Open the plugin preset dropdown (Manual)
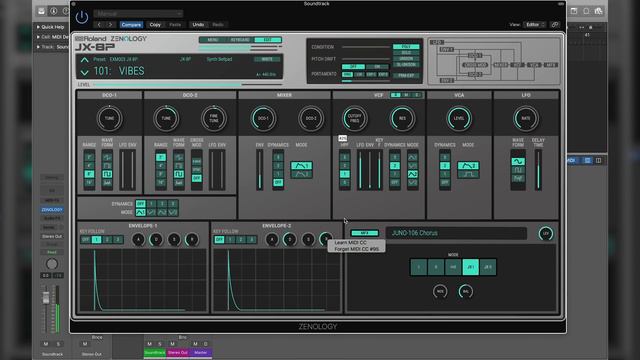 (x=138, y=14)
